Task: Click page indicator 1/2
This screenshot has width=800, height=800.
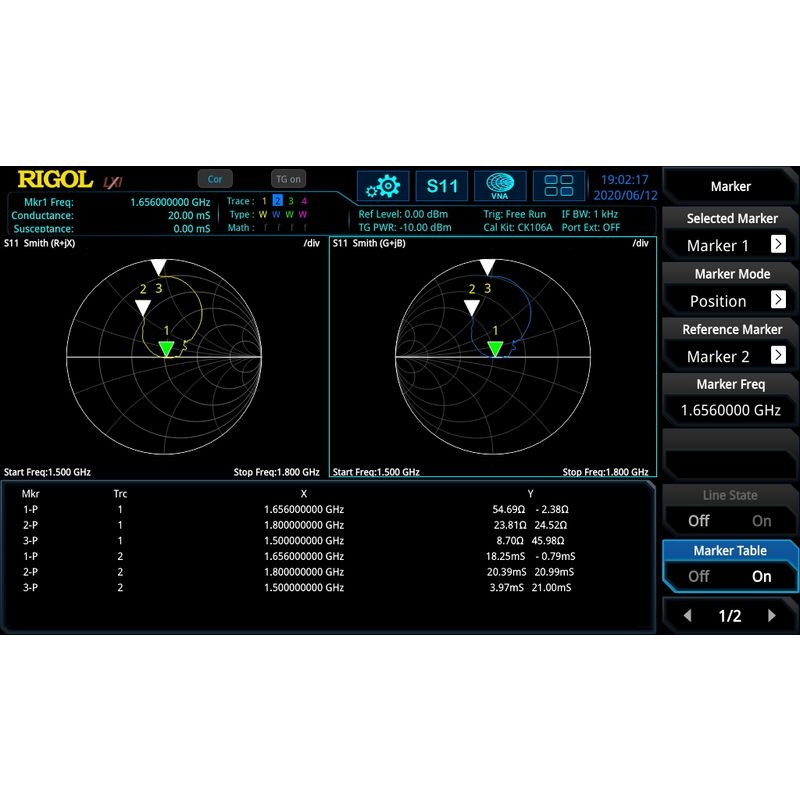Action: tap(730, 616)
